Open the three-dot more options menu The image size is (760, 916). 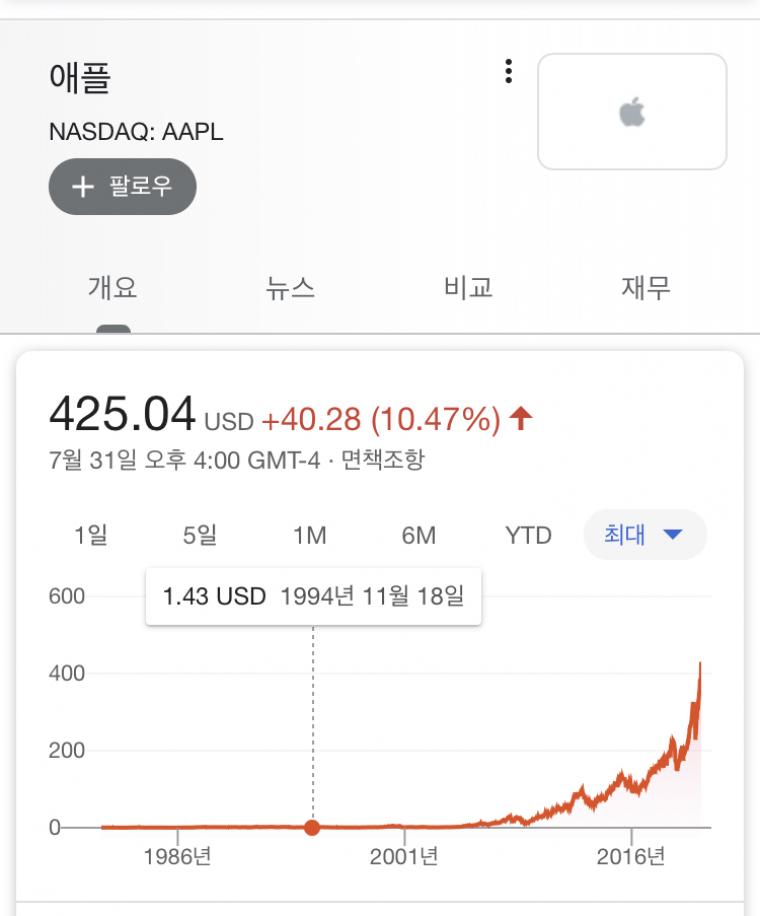(509, 71)
